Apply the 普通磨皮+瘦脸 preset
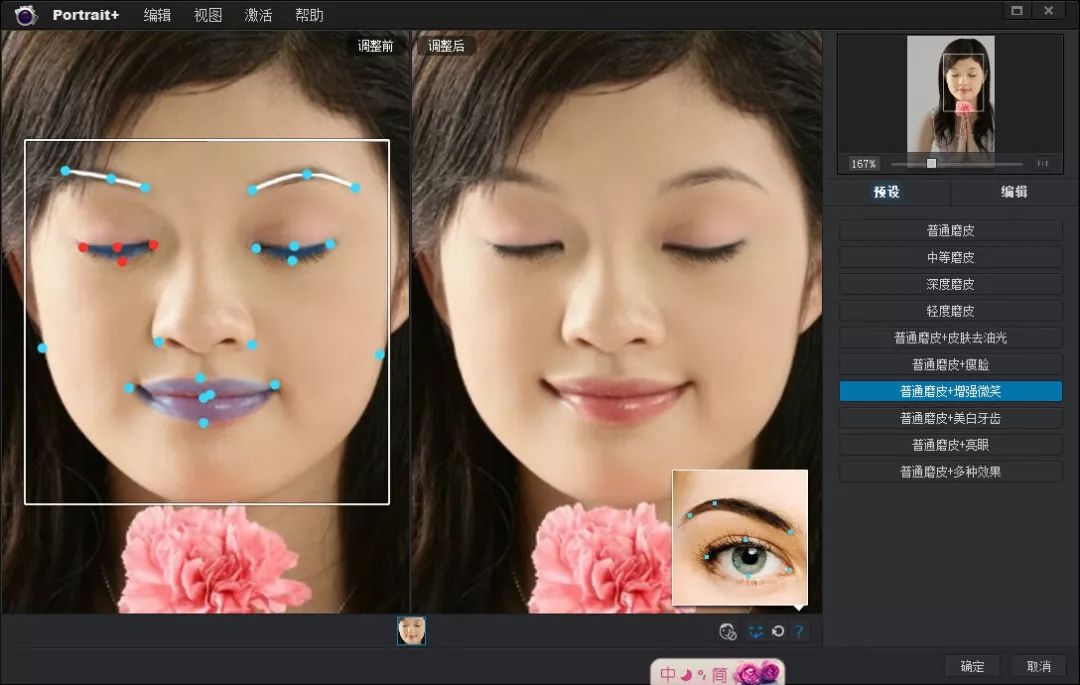Viewport: 1080px width, 685px height. 951,364
